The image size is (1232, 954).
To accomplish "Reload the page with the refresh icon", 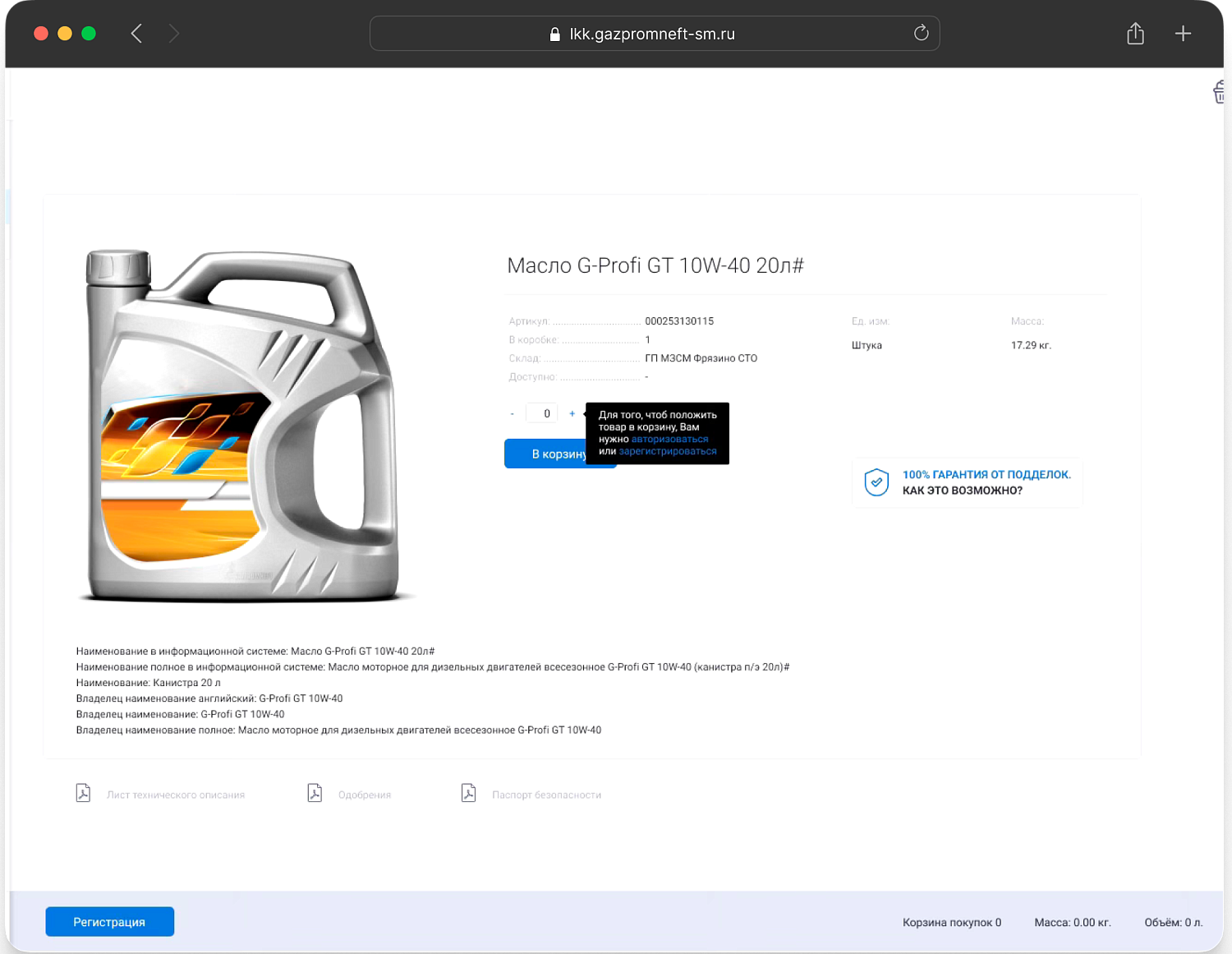I will pyautogui.click(x=921, y=33).
